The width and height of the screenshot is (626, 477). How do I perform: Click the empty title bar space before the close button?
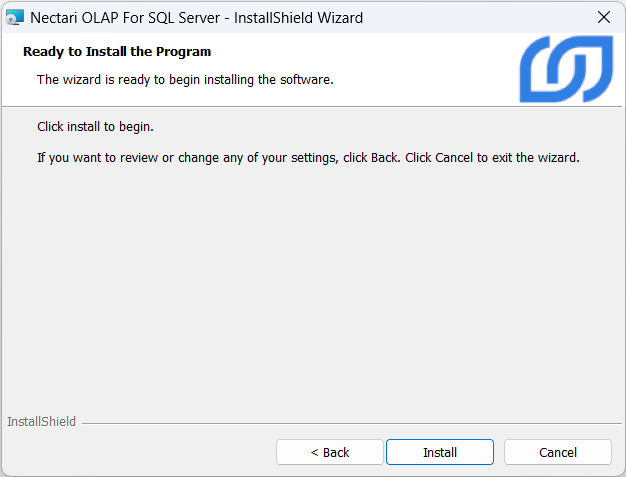pos(480,17)
